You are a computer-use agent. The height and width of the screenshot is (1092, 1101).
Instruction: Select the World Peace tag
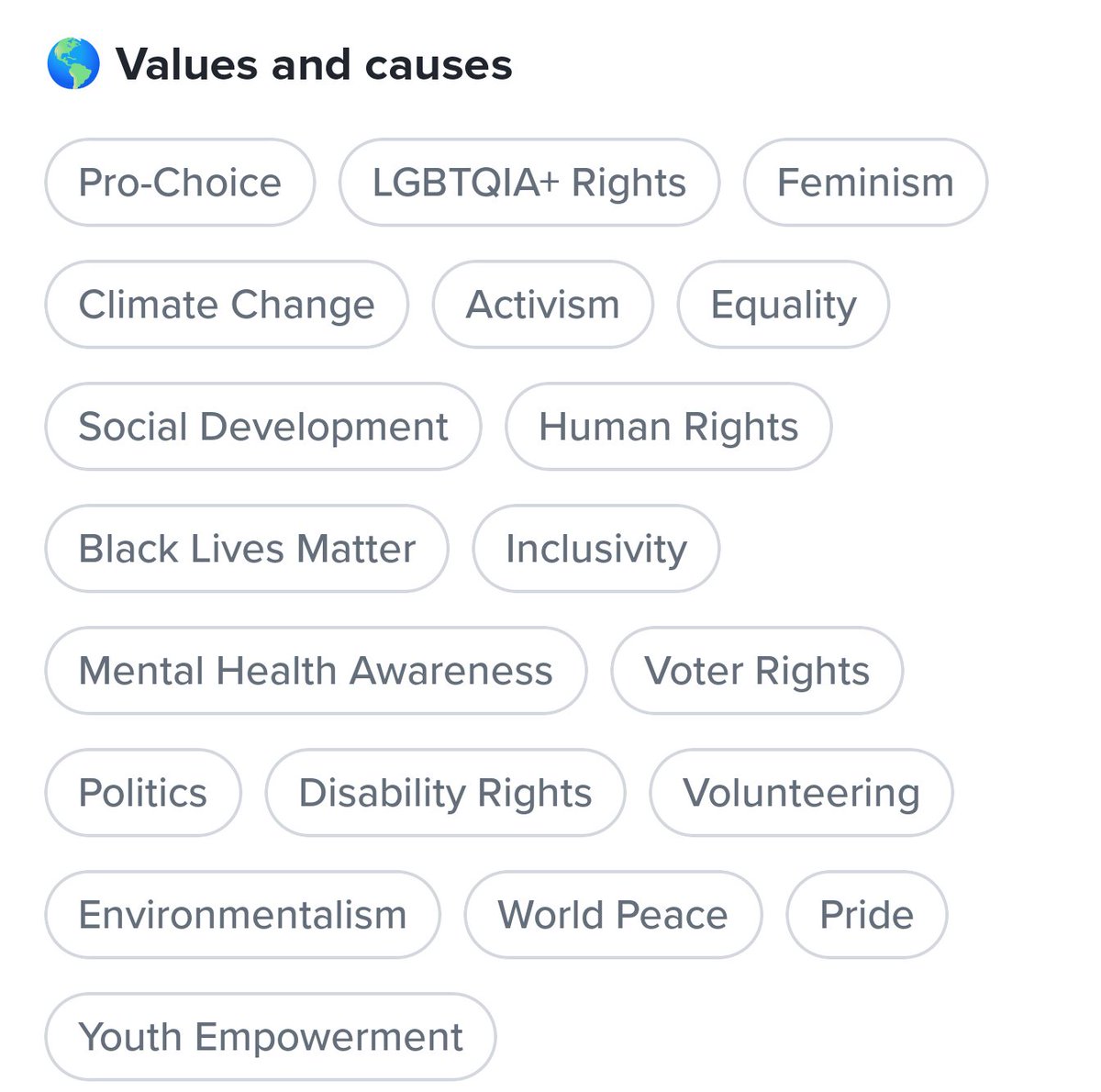(x=613, y=914)
